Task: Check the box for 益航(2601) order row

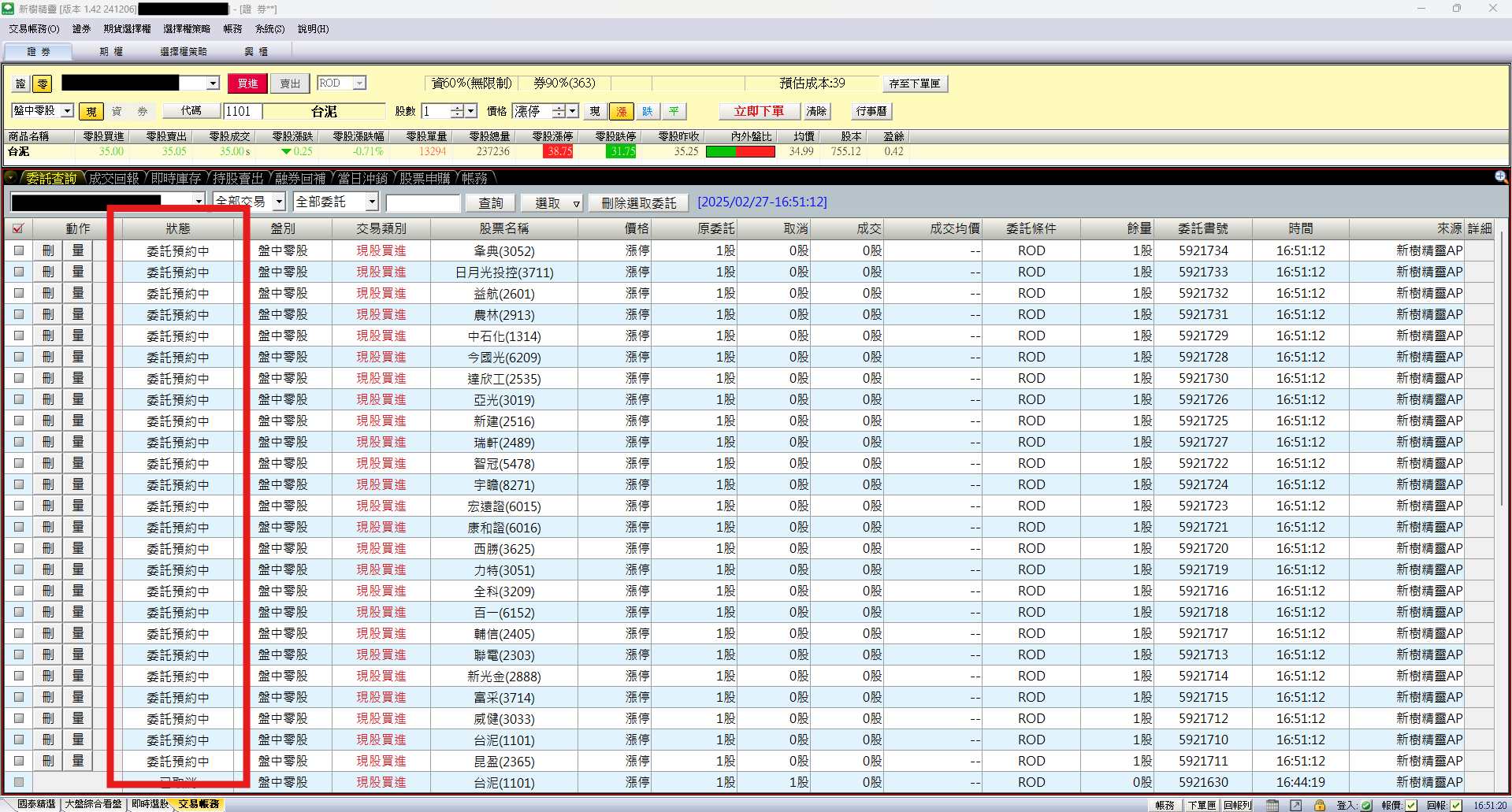Action: [x=19, y=293]
